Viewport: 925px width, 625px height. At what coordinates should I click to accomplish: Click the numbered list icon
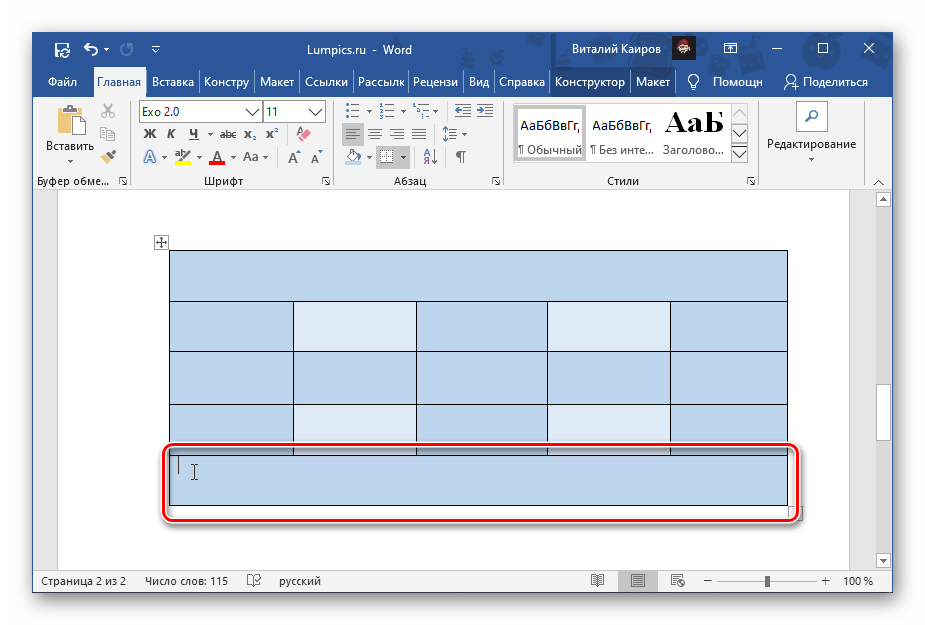(386, 111)
